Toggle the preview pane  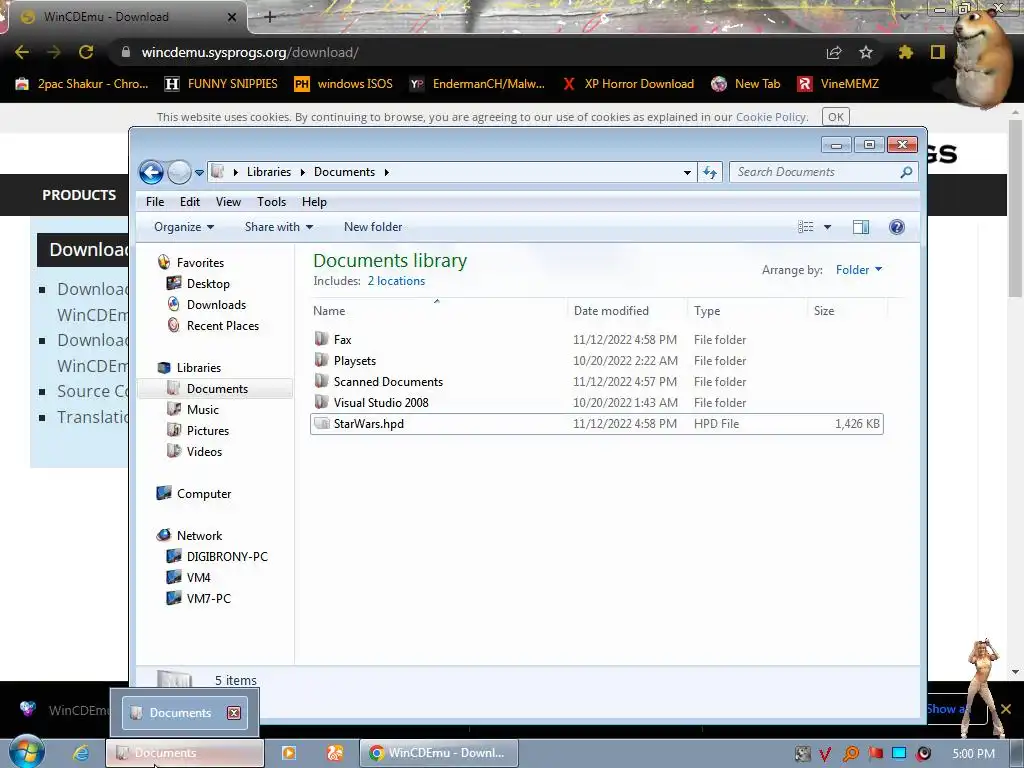point(861,227)
